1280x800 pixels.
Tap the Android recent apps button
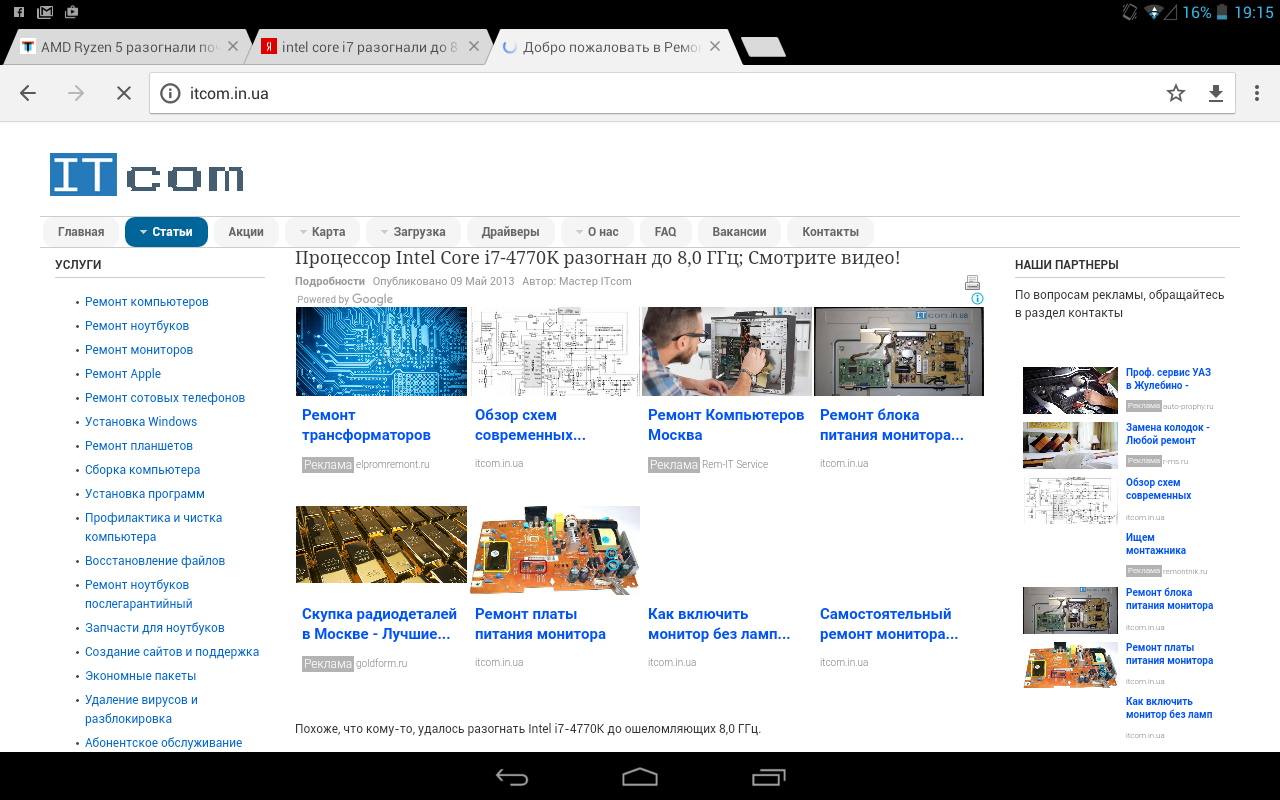tap(769, 777)
